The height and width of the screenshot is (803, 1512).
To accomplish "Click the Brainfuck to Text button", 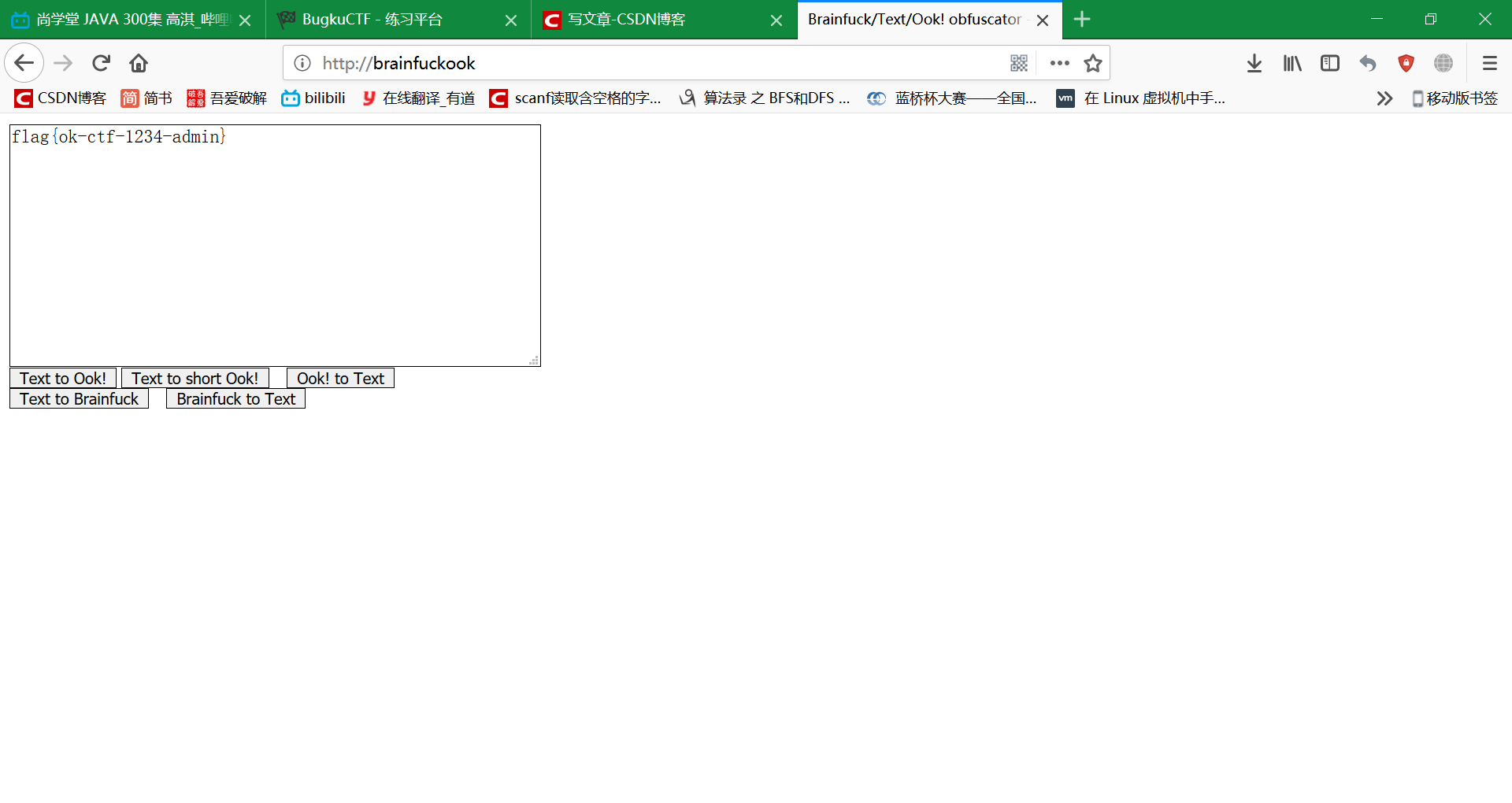I will point(235,398).
